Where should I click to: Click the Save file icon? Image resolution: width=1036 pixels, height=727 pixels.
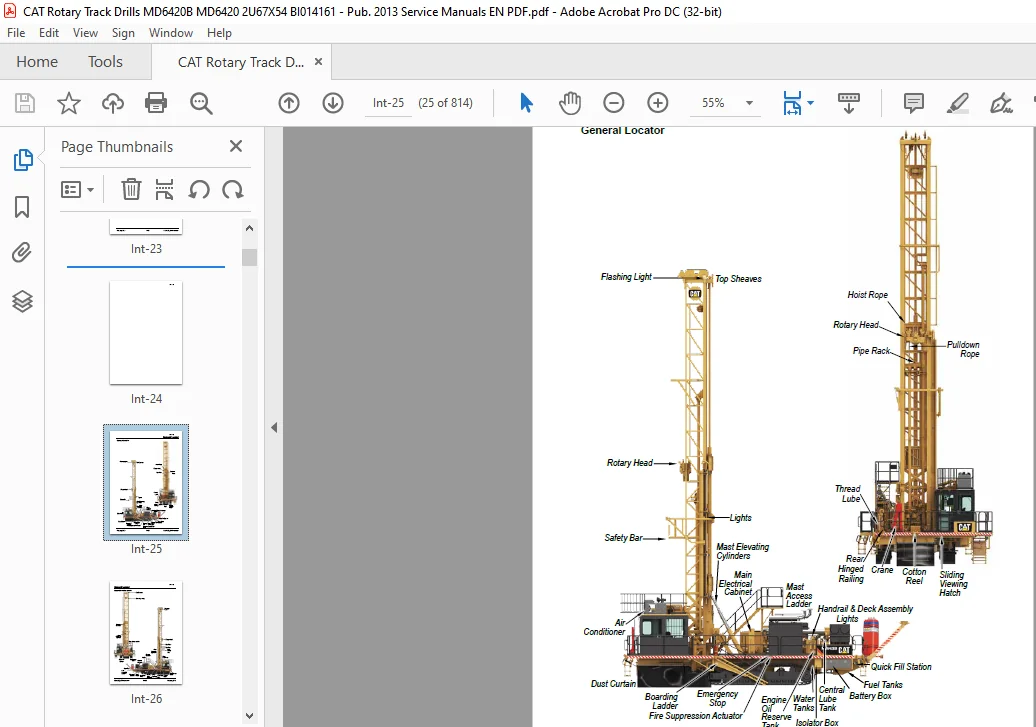click(x=25, y=103)
